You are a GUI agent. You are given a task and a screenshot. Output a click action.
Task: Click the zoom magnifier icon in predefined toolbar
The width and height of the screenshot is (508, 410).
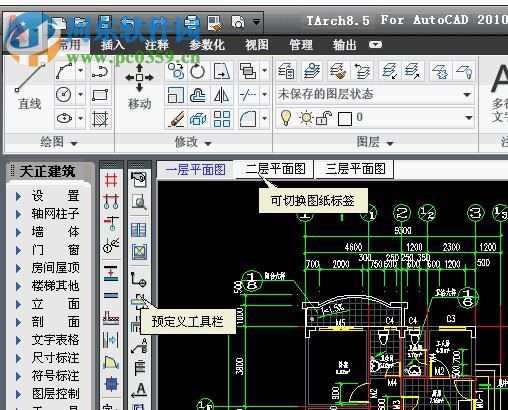pyautogui.click(x=139, y=202)
